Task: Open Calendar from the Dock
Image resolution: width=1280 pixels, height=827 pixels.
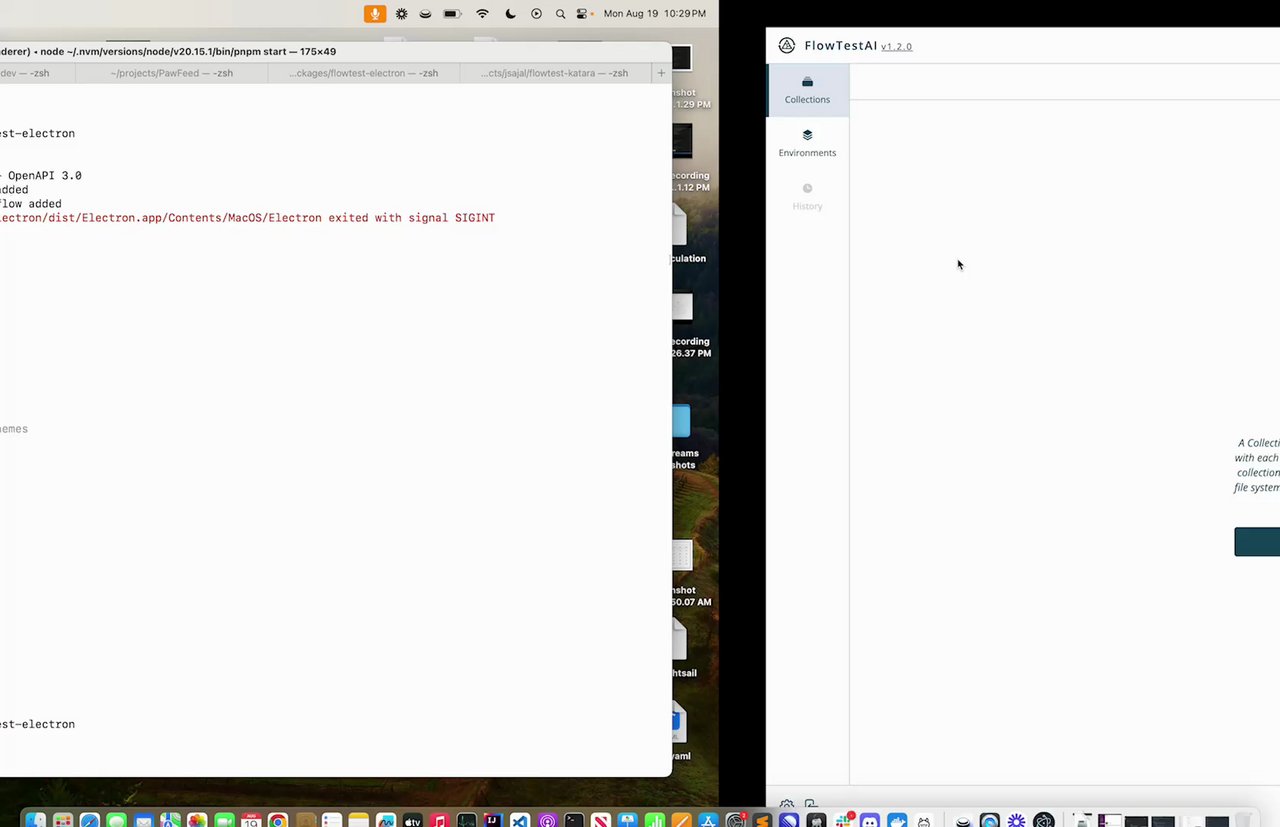Action: coord(251,820)
